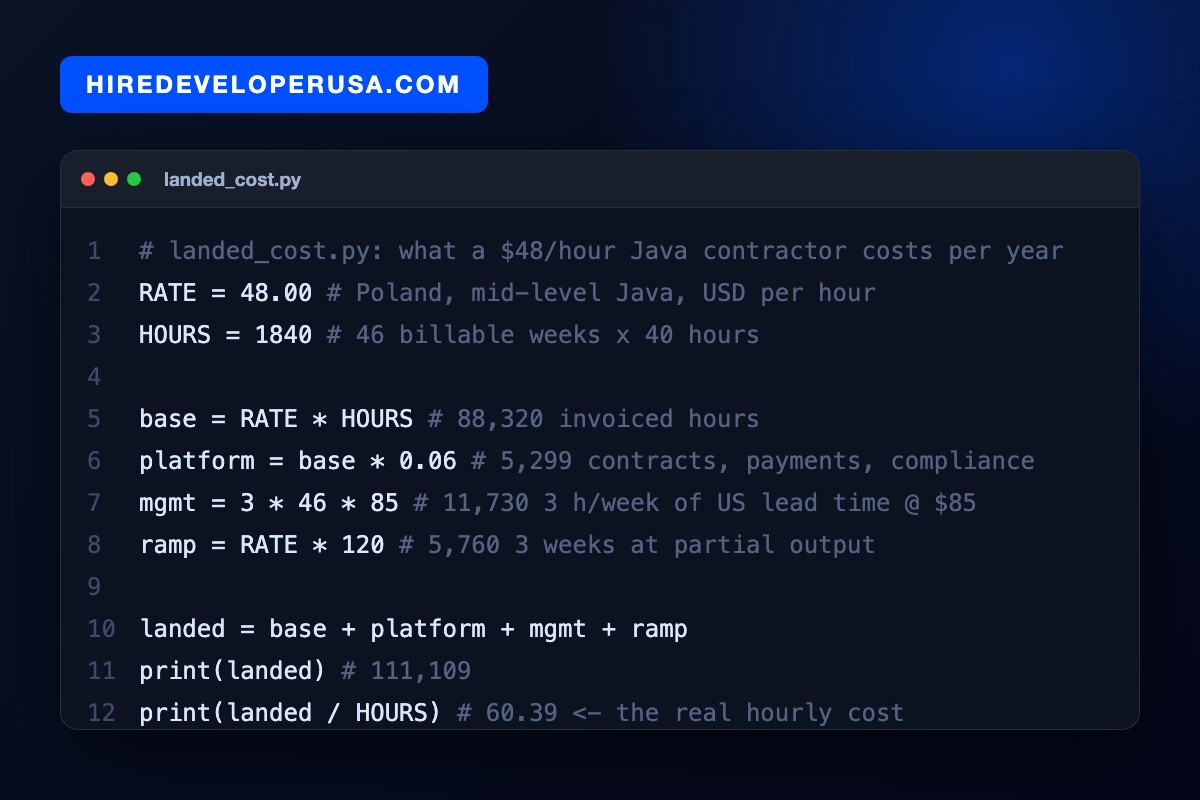The width and height of the screenshot is (1200, 800).
Task: Click the '# 111,109' comment
Action: [406, 670]
